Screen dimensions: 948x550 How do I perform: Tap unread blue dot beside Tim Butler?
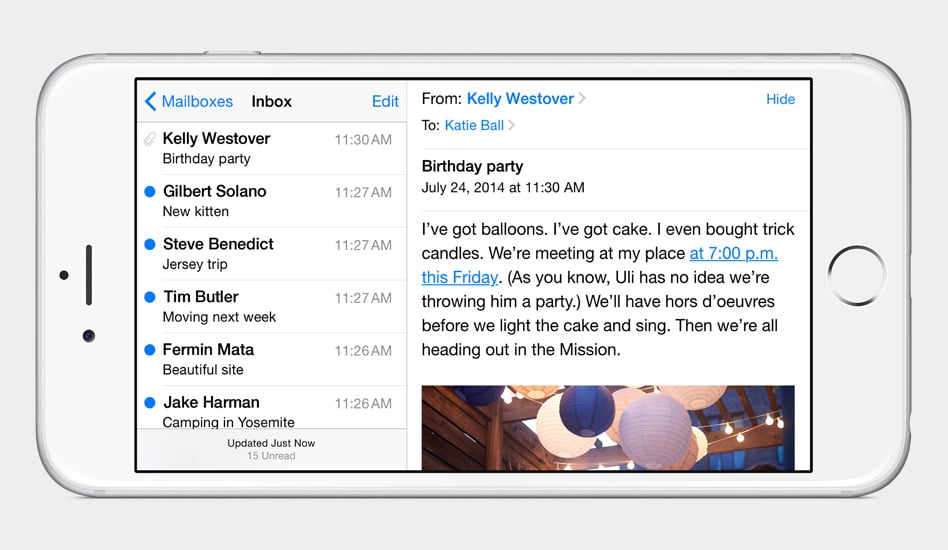point(150,297)
